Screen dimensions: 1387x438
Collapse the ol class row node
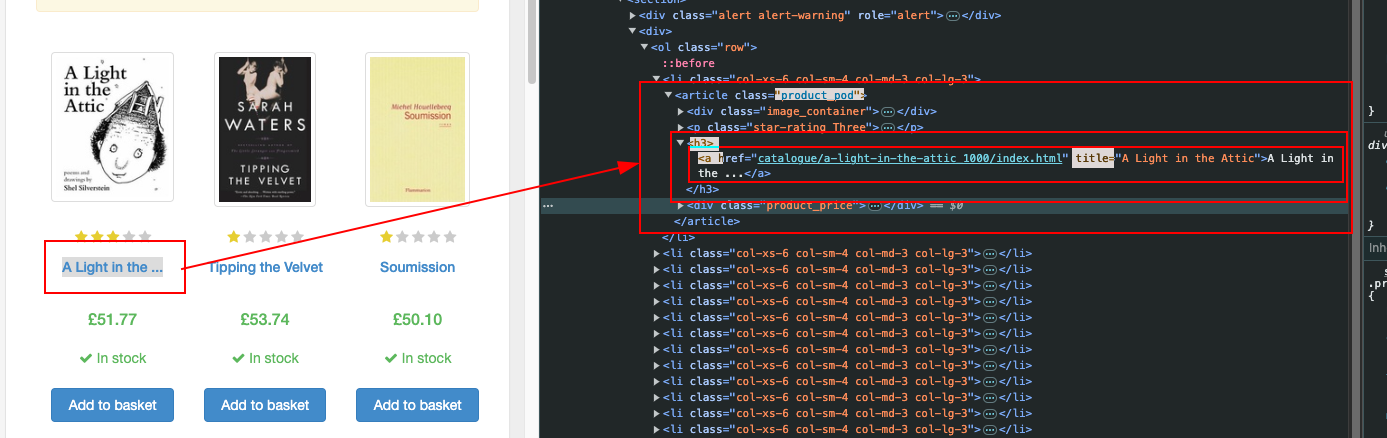645,47
